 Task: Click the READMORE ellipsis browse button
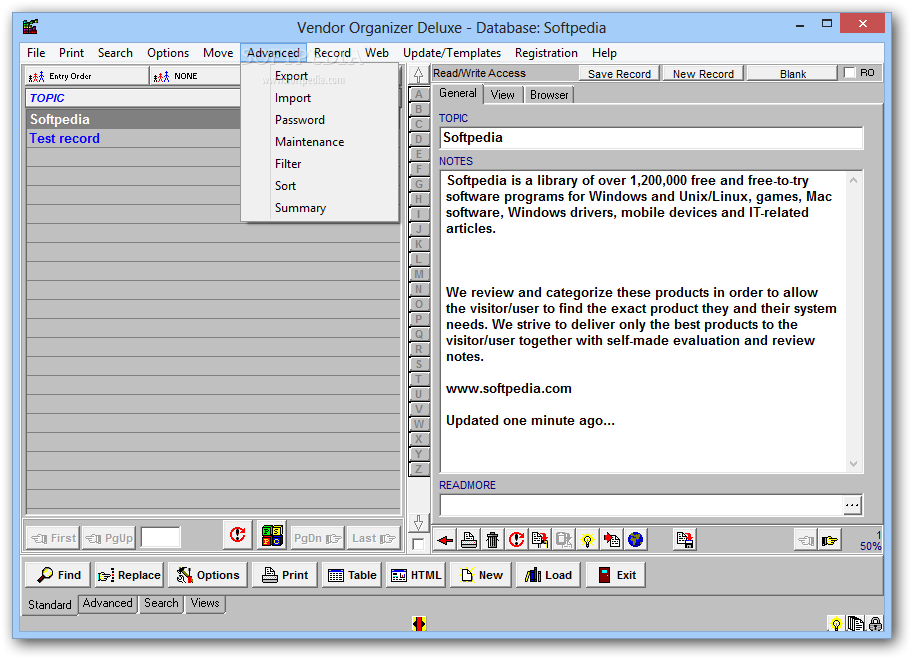pos(852,505)
